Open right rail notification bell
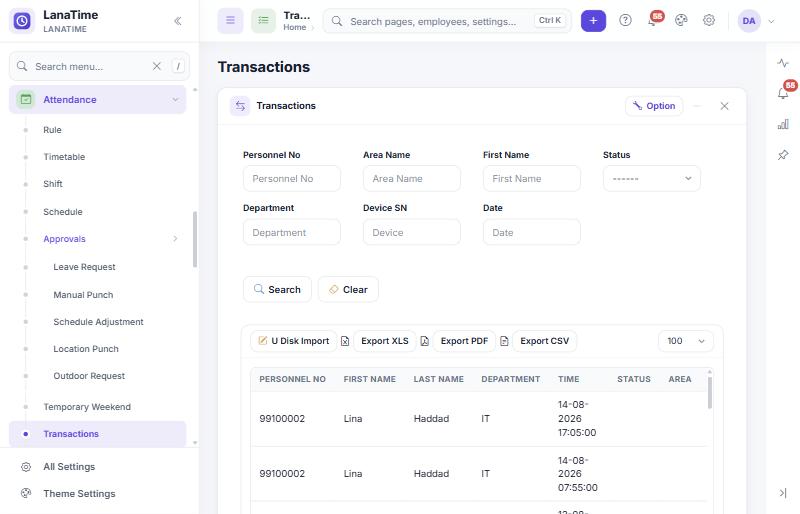The height and width of the screenshot is (514, 800). point(784,92)
